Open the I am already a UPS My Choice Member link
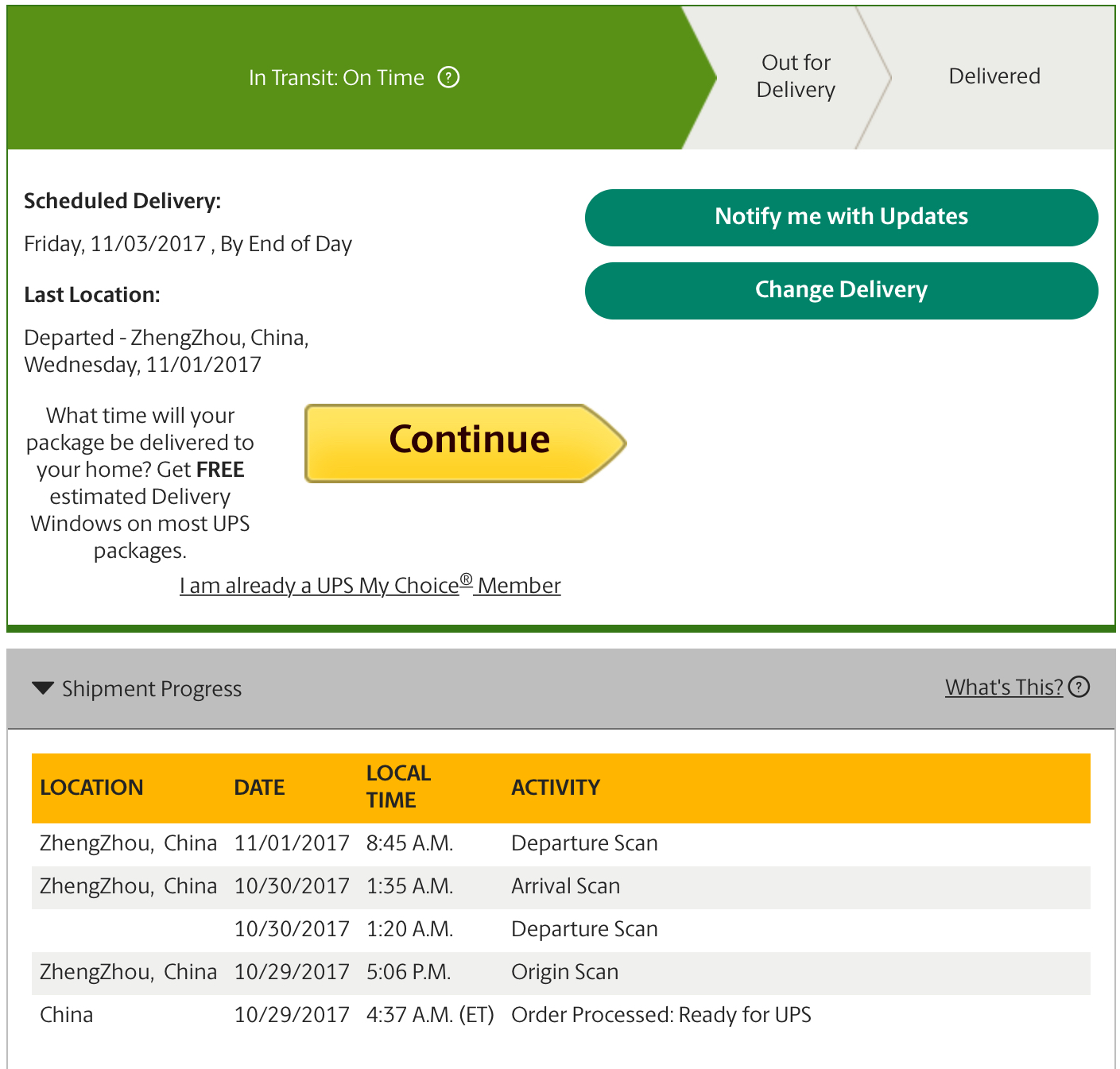The image size is (1120, 1069). click(x=370, y=585)
